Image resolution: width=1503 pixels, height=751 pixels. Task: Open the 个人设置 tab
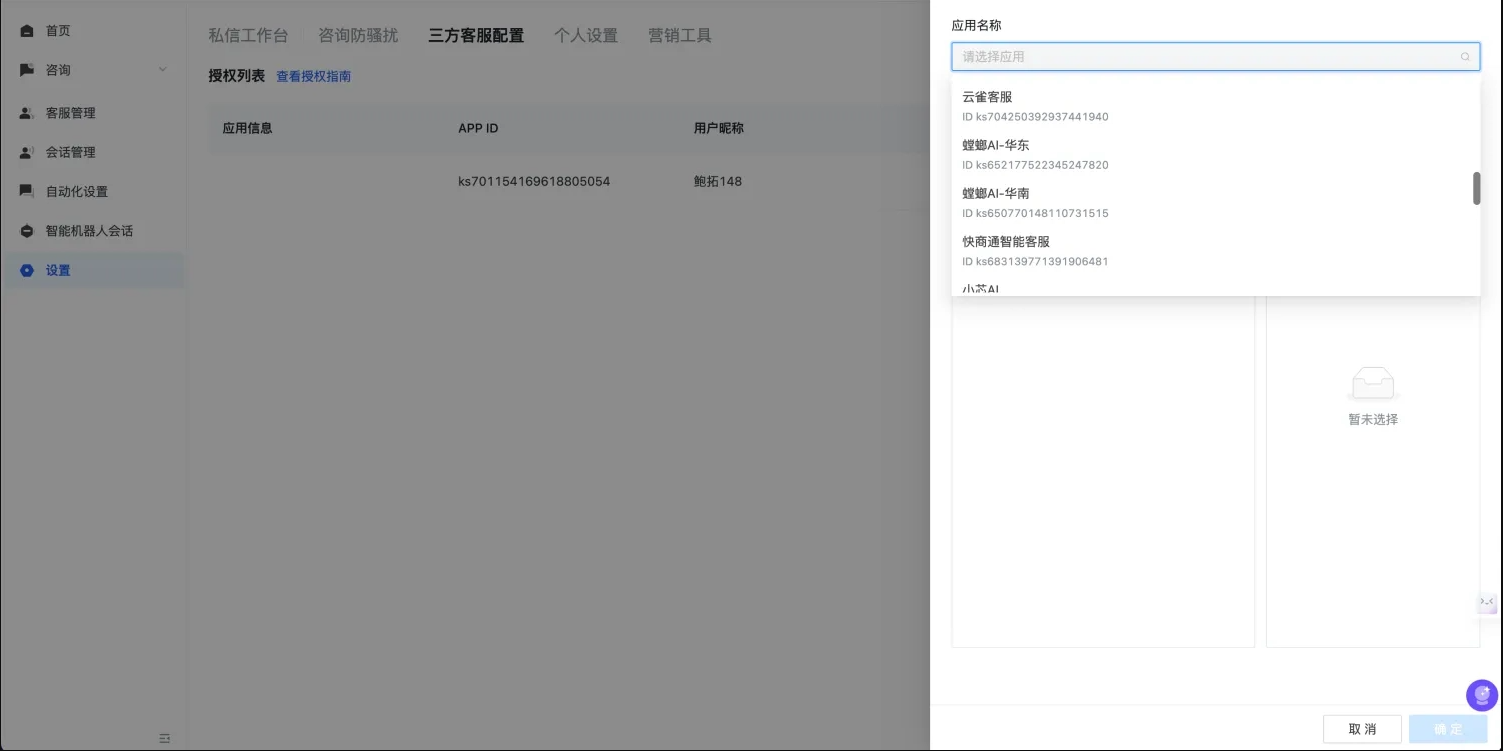point(586,35)
